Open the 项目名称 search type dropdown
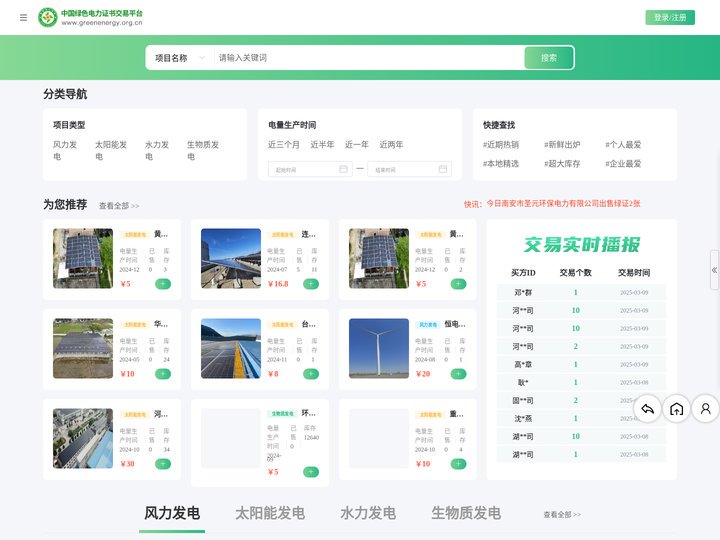This screenshot has width=720, height=540. [x=180, y=58]
